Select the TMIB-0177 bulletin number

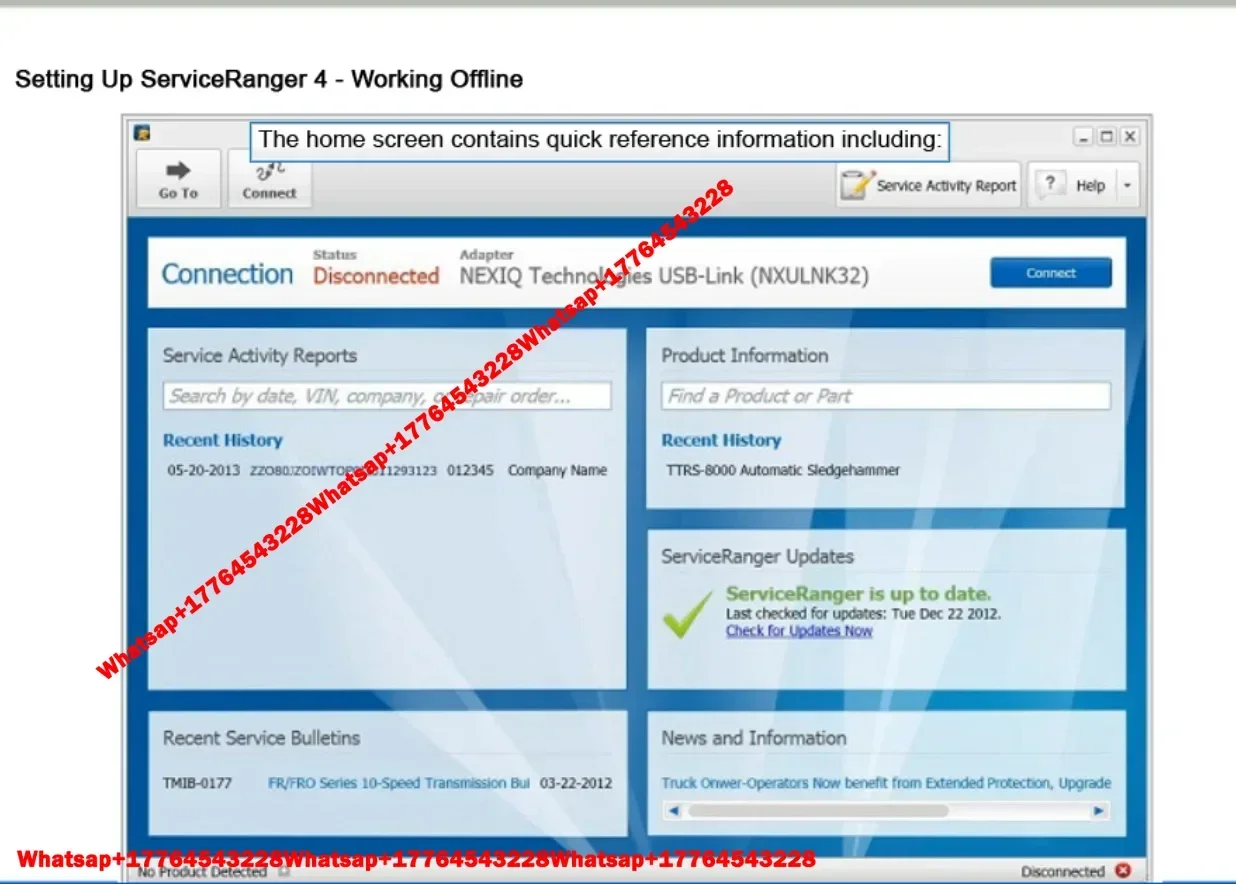[197, 783]
